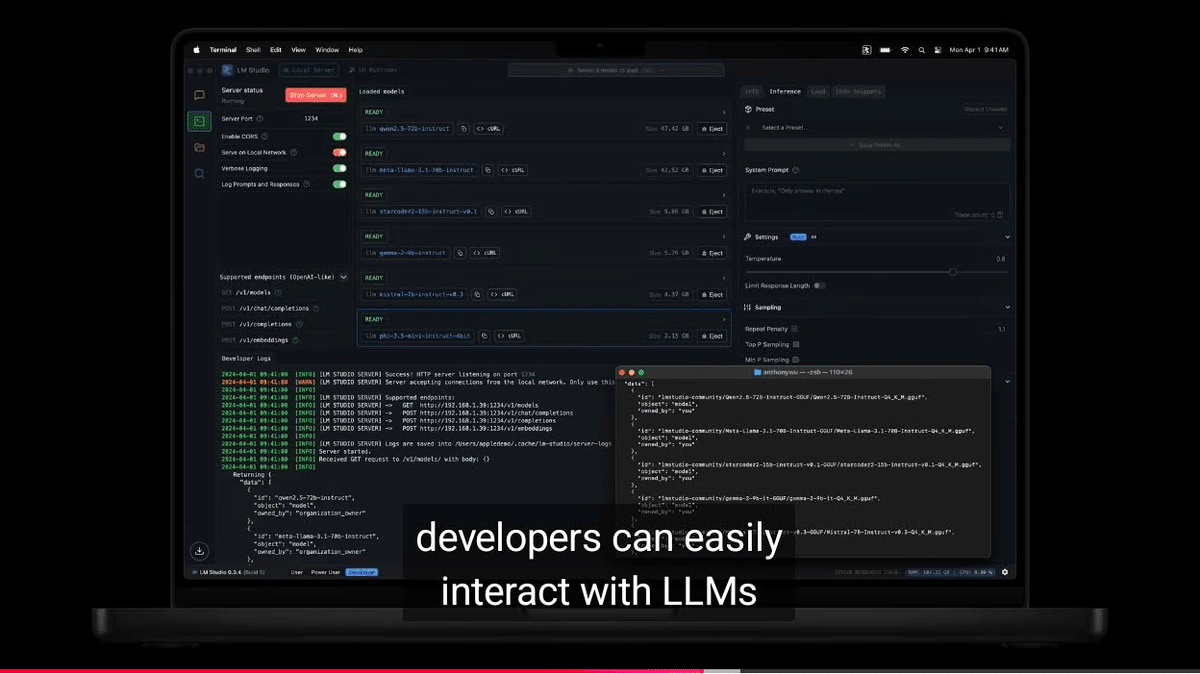
Task: Check the Repeat Penalty checkbox
Action: point(795,329)
